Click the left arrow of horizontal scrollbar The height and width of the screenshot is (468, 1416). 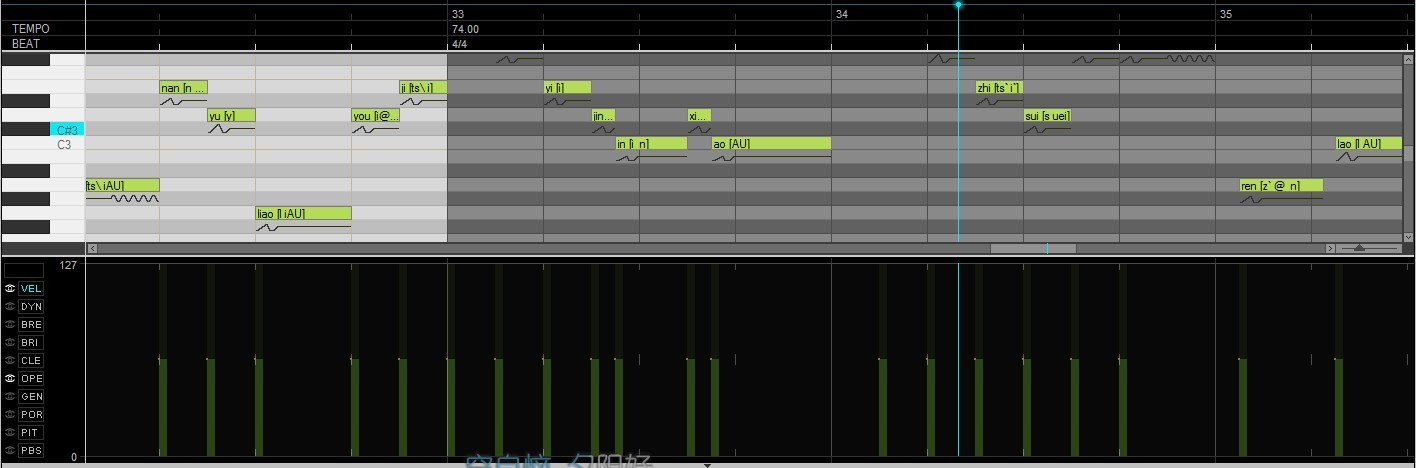(x=93, y=248)
